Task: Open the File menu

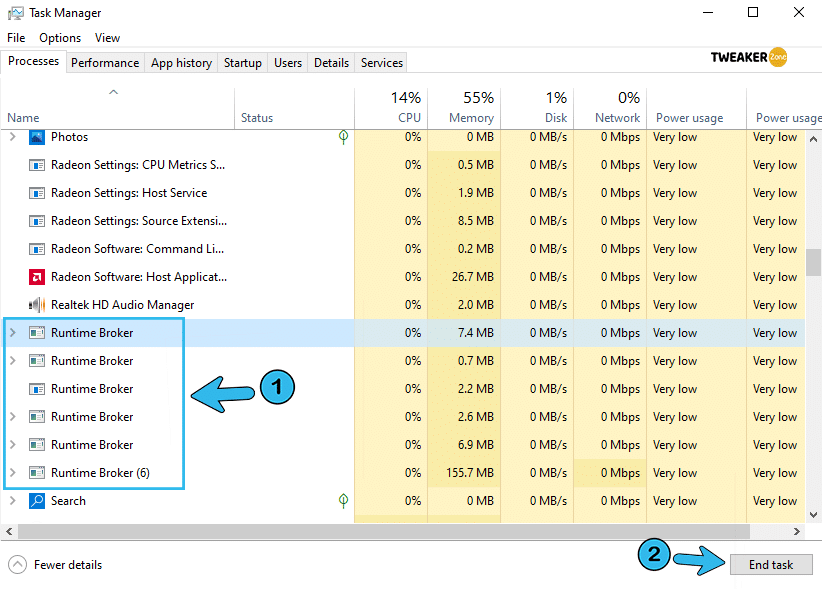Action: (16, 38)
